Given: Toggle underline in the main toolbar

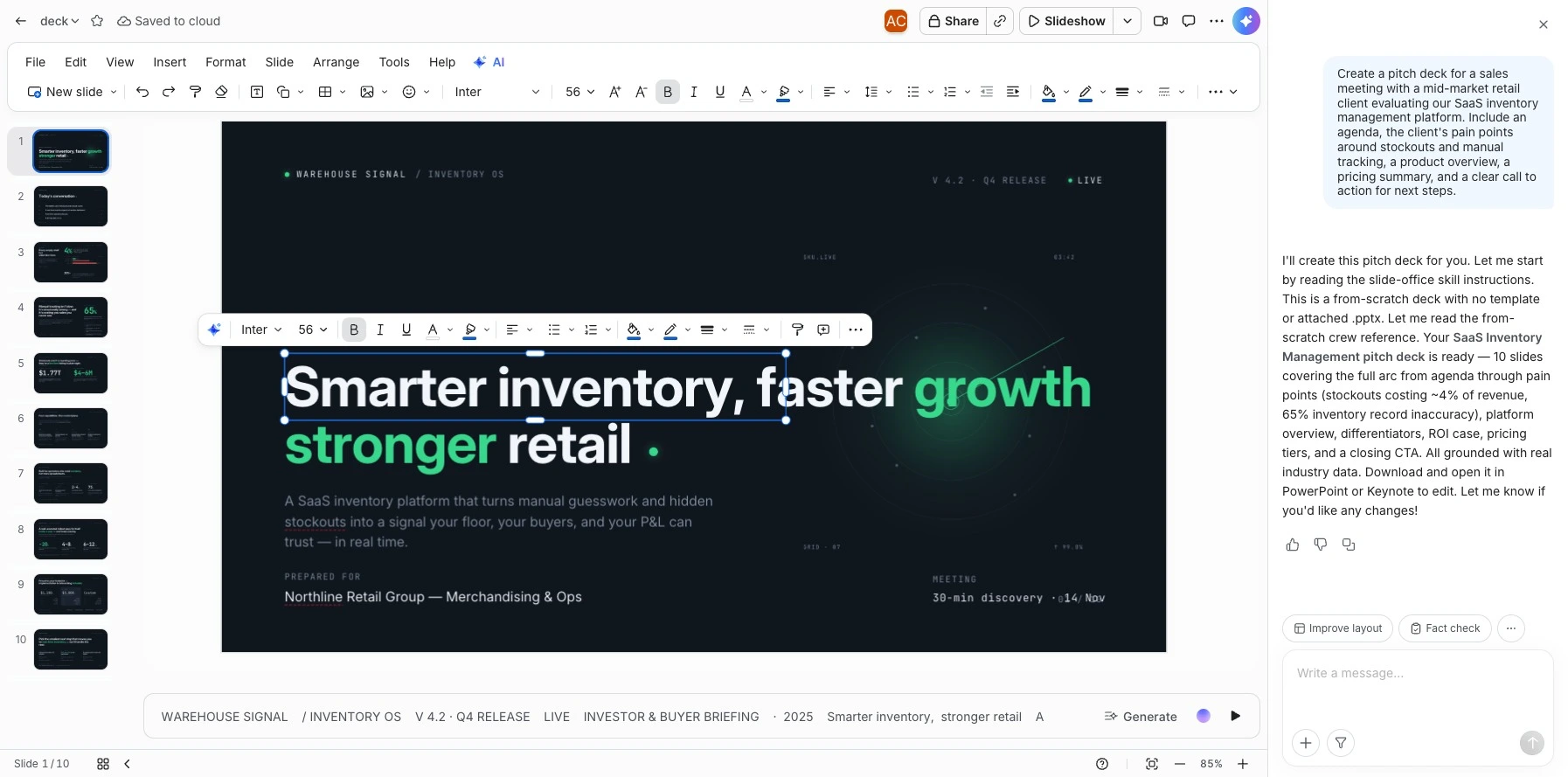Looking at the screenshot, I should click(720, 92).
